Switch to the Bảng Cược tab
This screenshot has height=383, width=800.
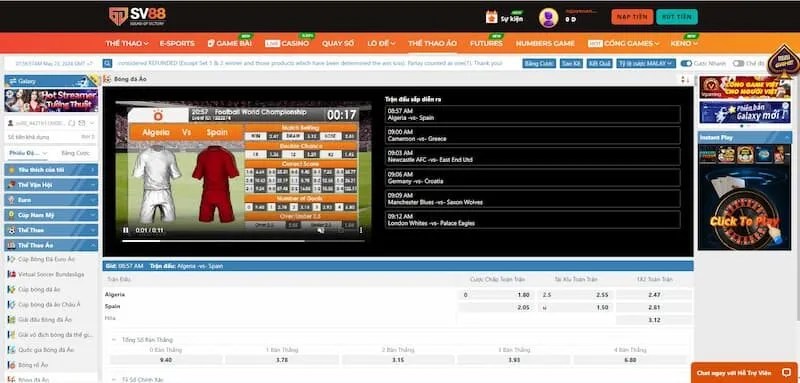[76, 153]
